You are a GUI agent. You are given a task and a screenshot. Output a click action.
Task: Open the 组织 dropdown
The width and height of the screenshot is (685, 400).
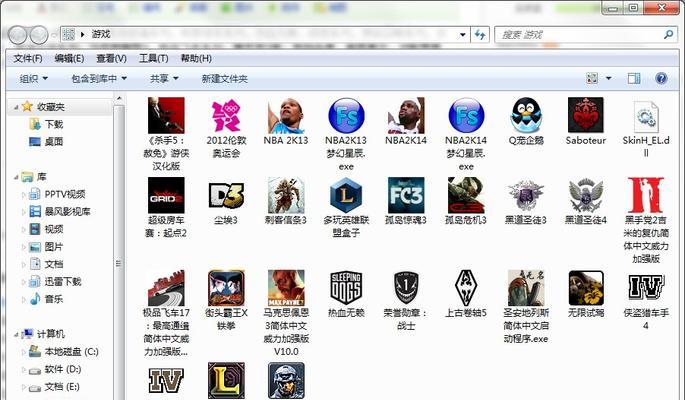pyautogui.click(x=34, y=79)
